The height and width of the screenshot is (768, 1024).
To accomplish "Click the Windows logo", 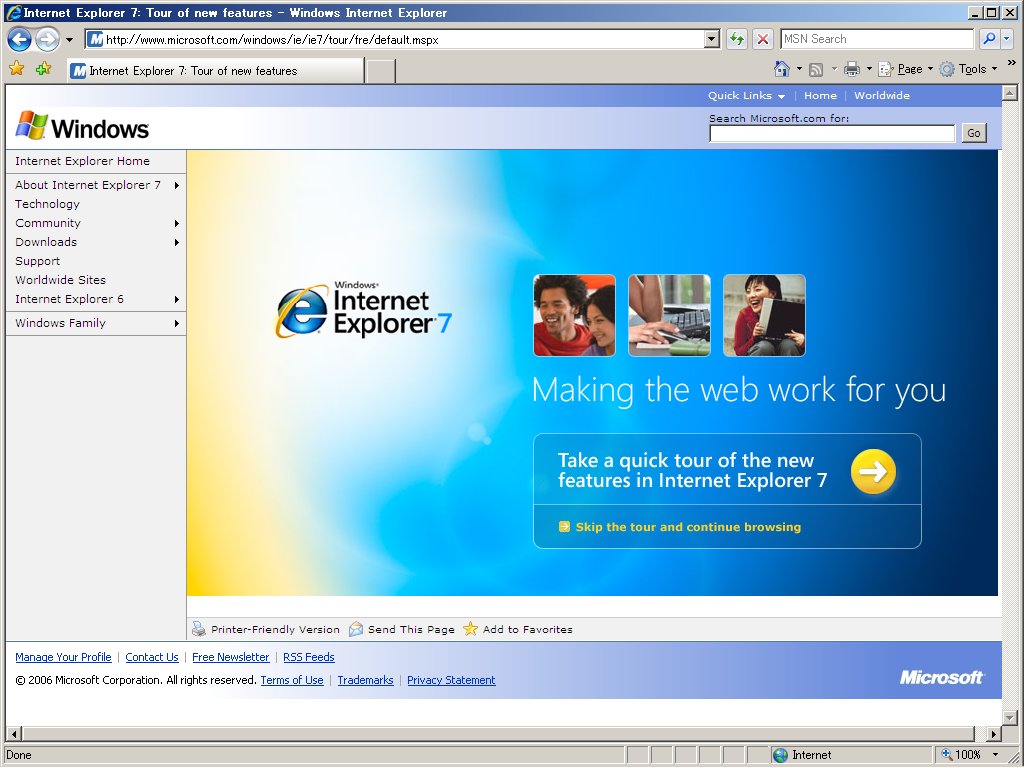I will tap(82, 126).
